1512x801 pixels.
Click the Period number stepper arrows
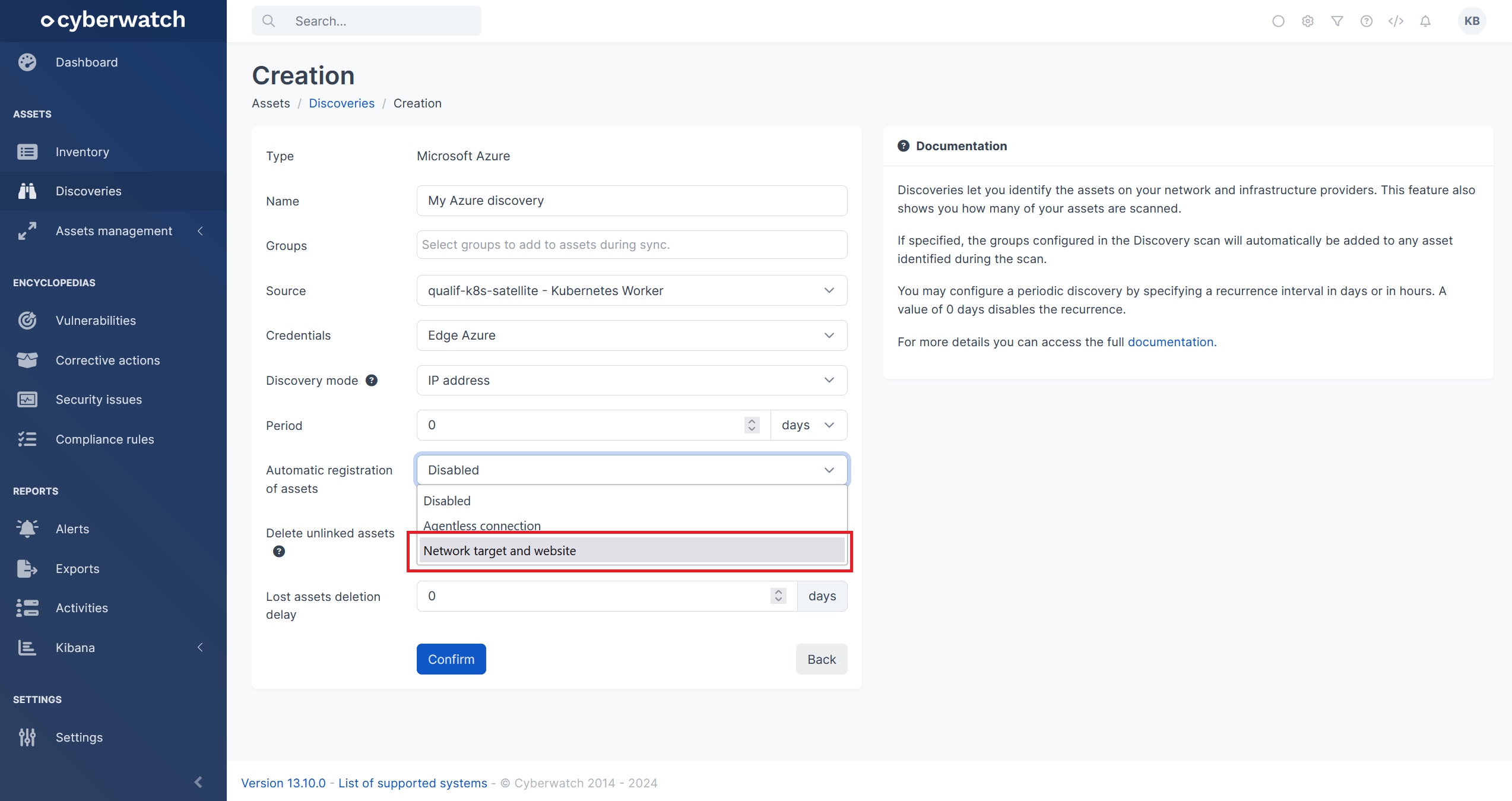coord(752,425)
